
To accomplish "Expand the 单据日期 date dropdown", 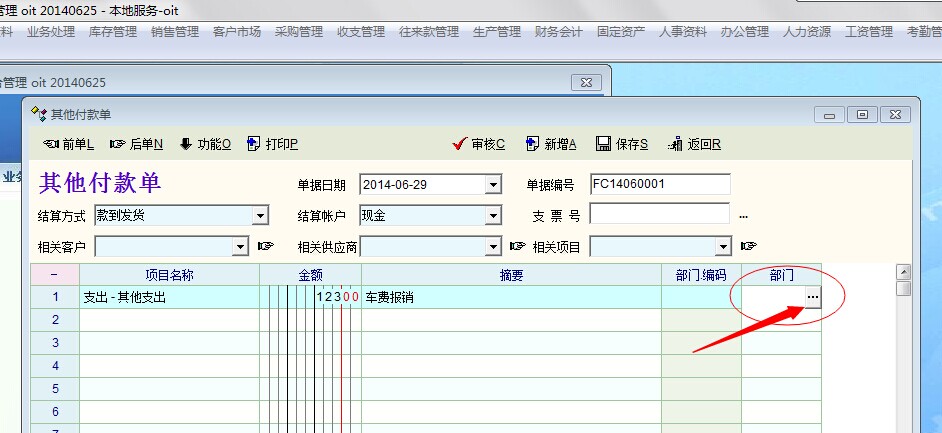I will click(x=492, y=185).
